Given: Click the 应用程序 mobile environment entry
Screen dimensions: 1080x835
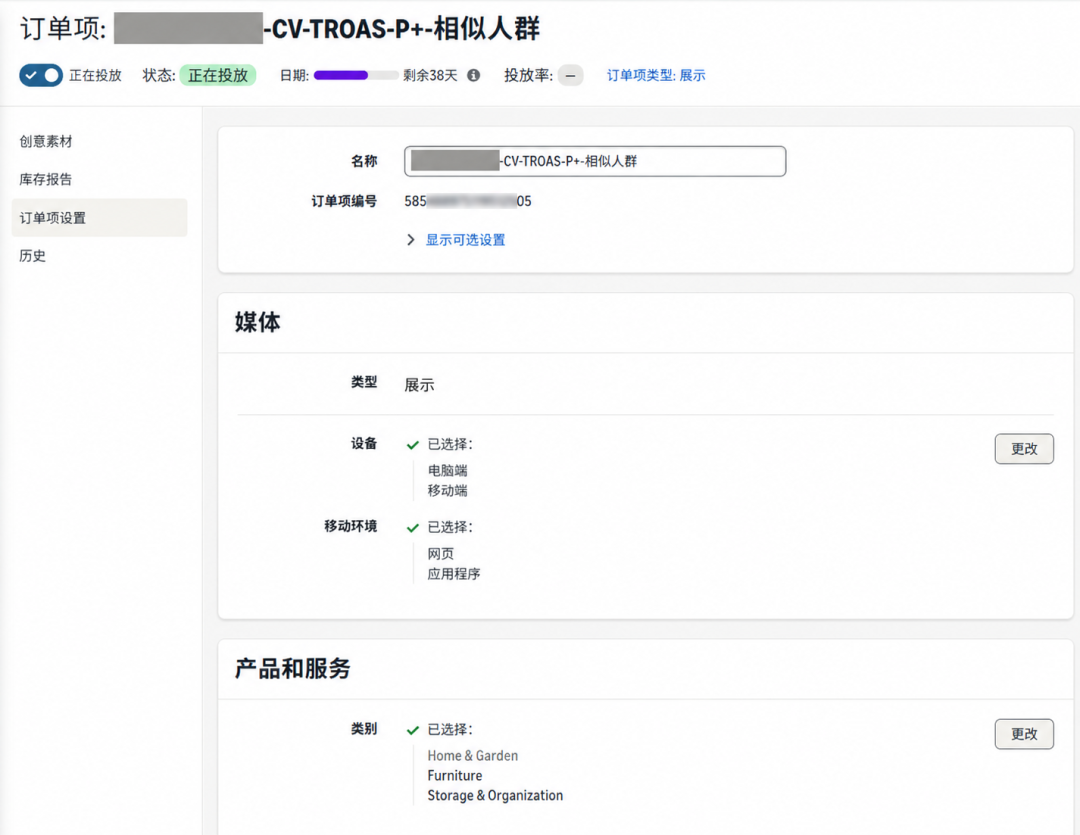Looking at the screenshot, I should tap(453, 574).
